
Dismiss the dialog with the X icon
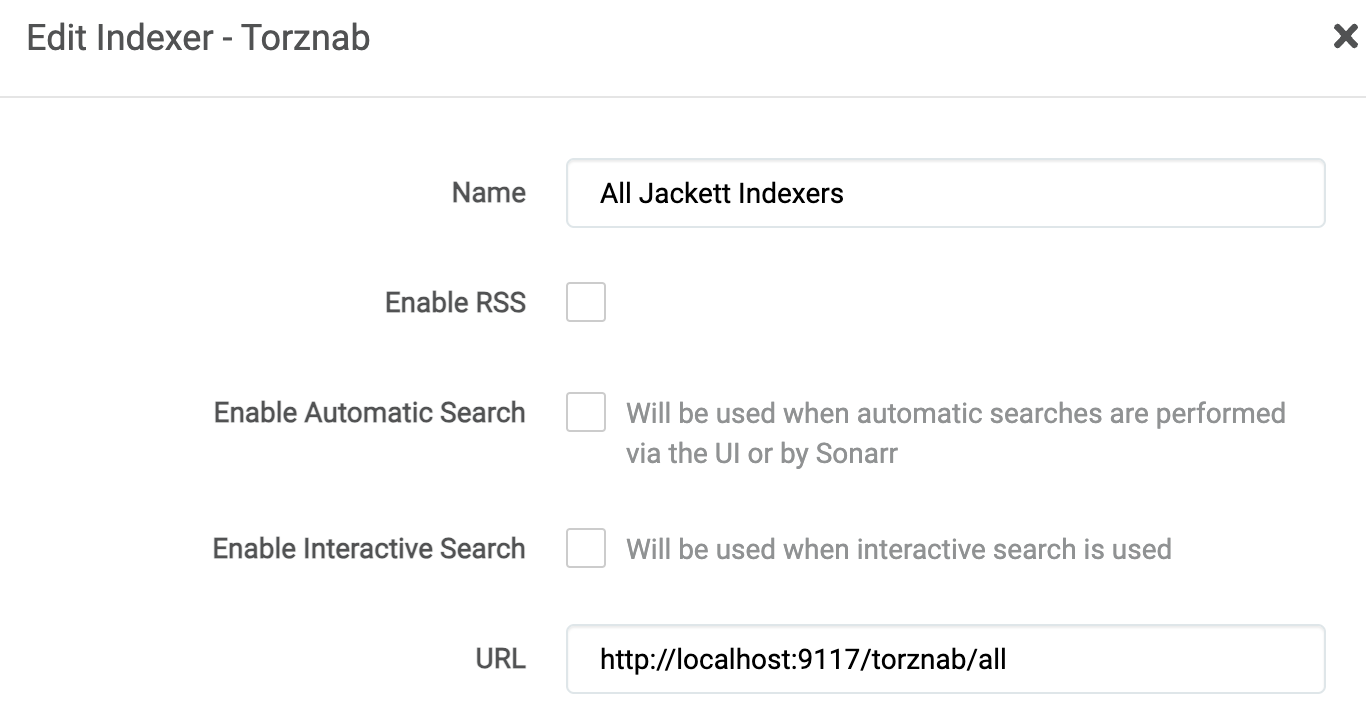click(1347, 38)
